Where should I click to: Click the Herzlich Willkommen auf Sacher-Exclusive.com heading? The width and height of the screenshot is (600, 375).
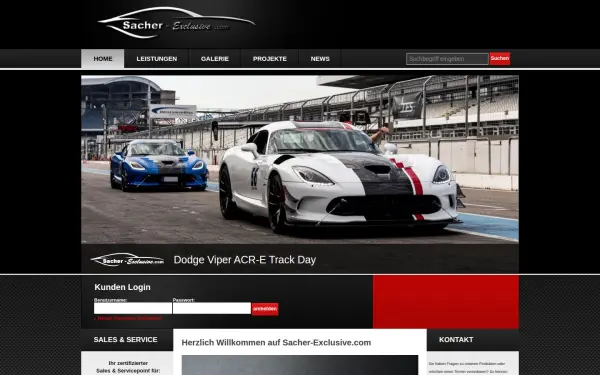click(x=276, y=343)
